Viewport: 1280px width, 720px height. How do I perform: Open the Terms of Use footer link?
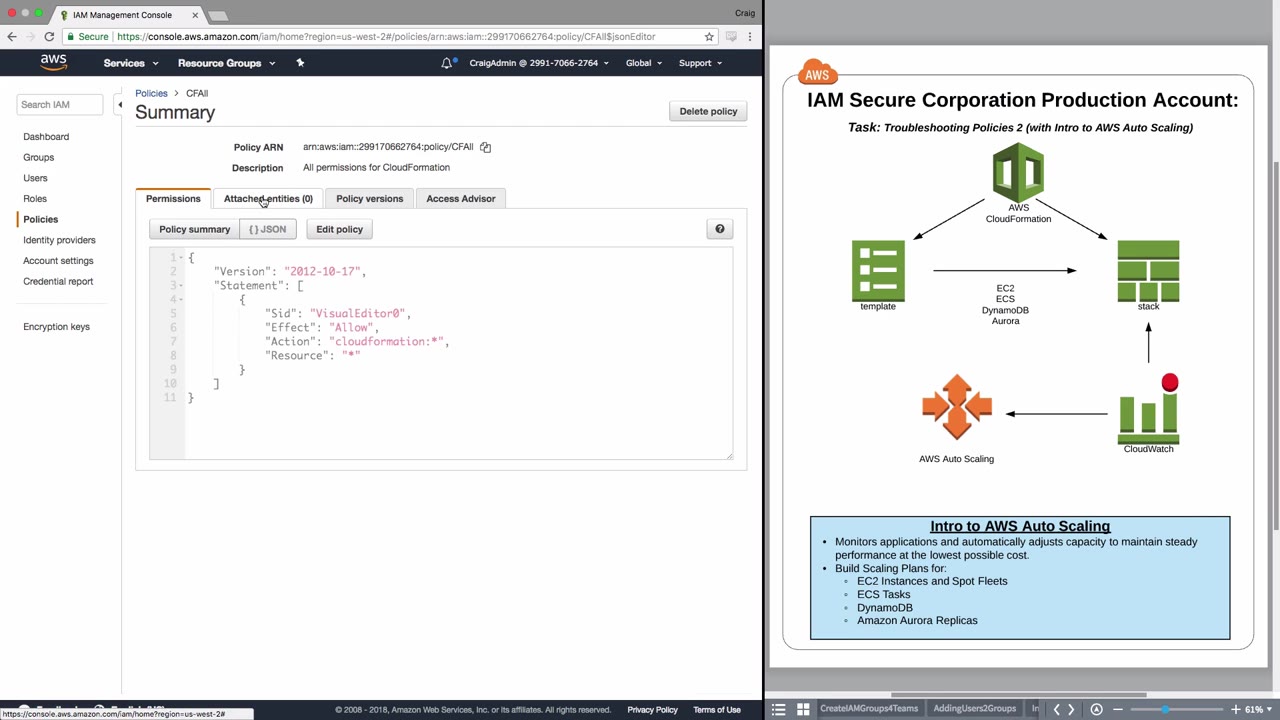(x=717, y=710)
